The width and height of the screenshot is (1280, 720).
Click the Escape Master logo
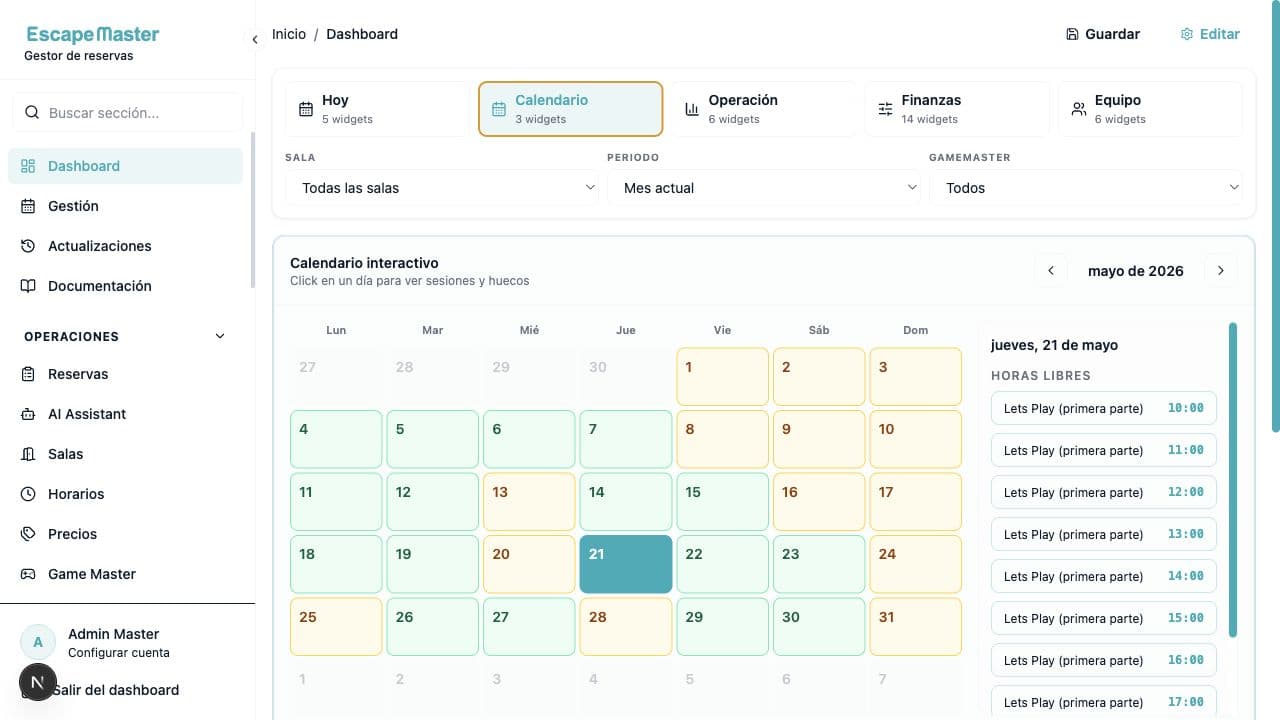coord(93,35)
